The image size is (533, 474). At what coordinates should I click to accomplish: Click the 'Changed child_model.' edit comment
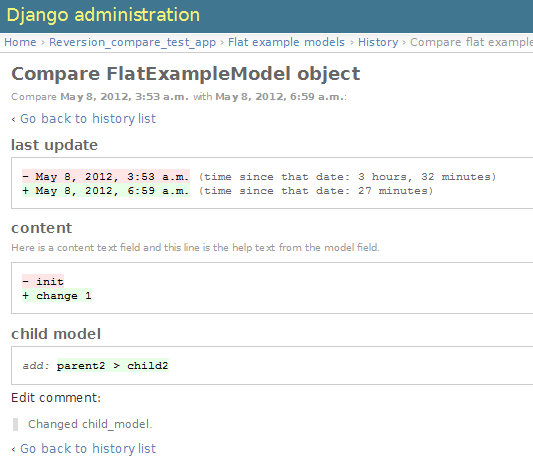90,424
